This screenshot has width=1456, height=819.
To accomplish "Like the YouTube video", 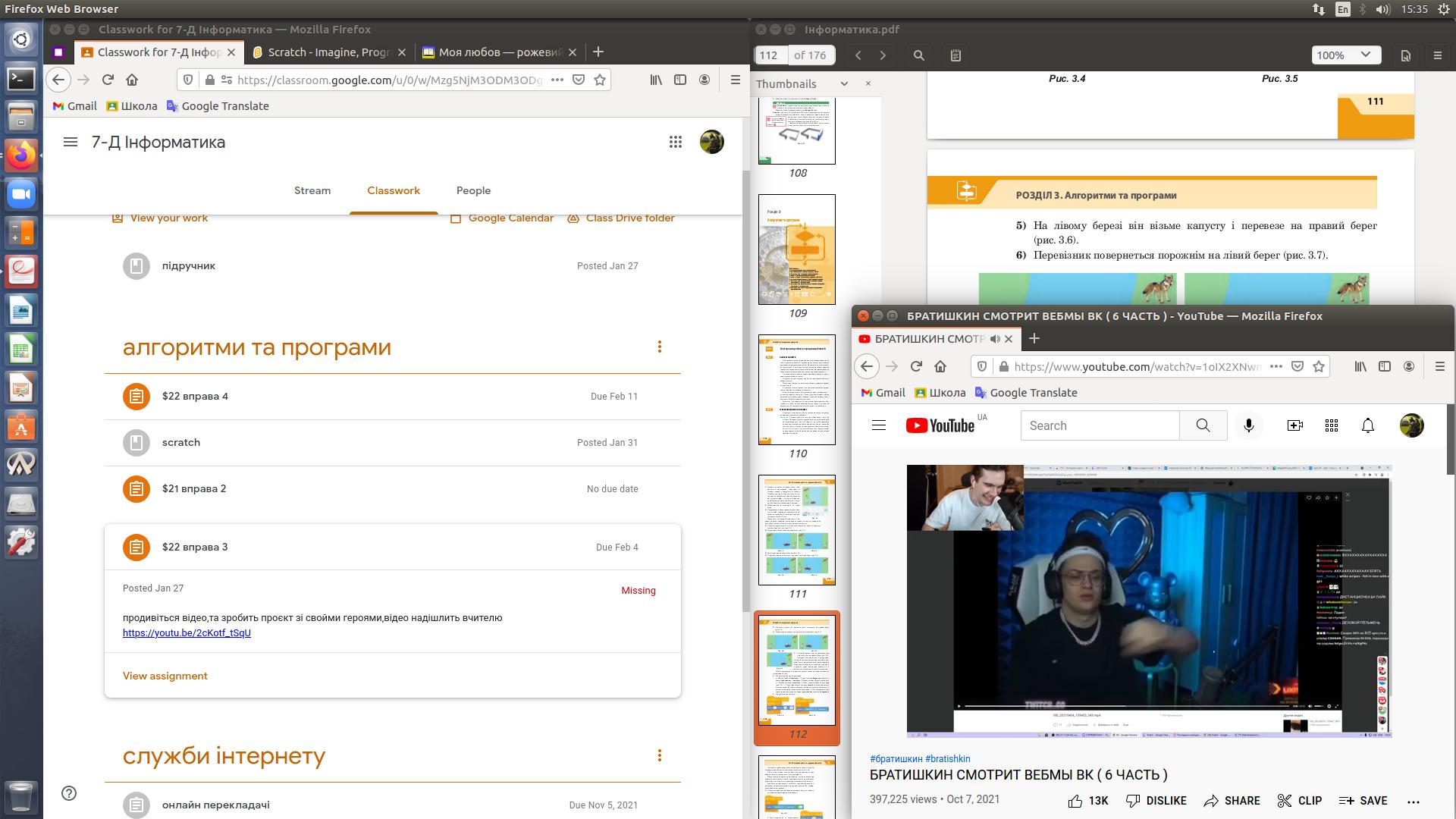I will coord(1075,800).
